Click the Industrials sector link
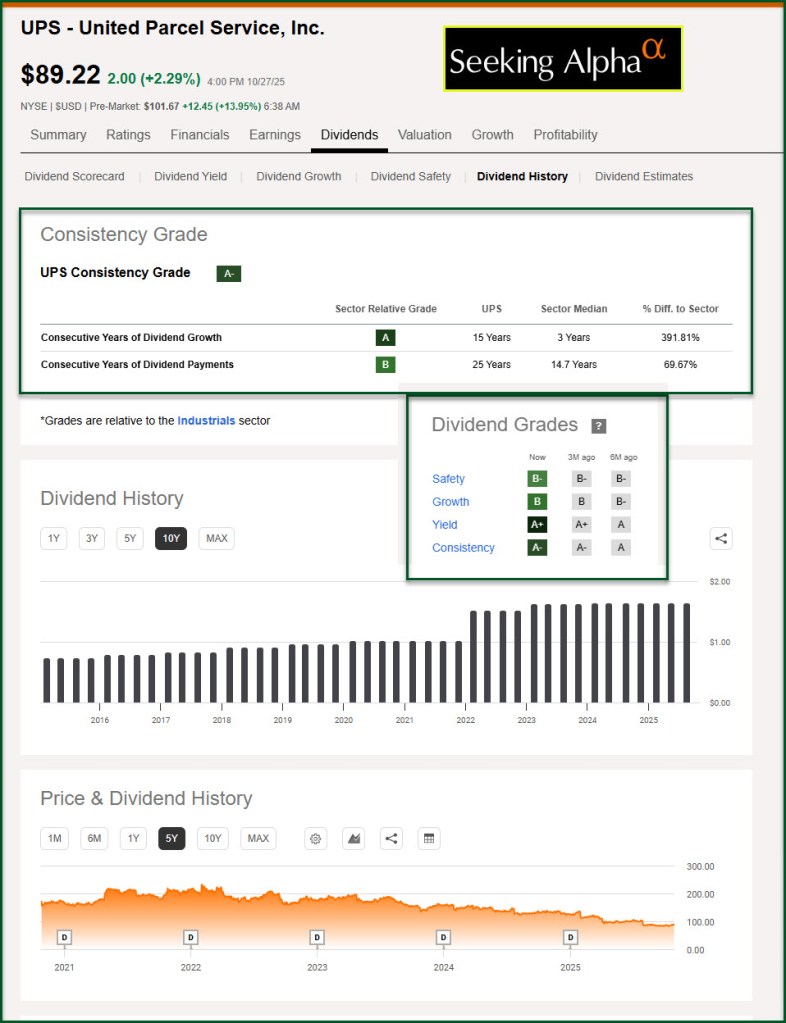This screenshot has height=1023, width=786. click(x=206, y=421)
